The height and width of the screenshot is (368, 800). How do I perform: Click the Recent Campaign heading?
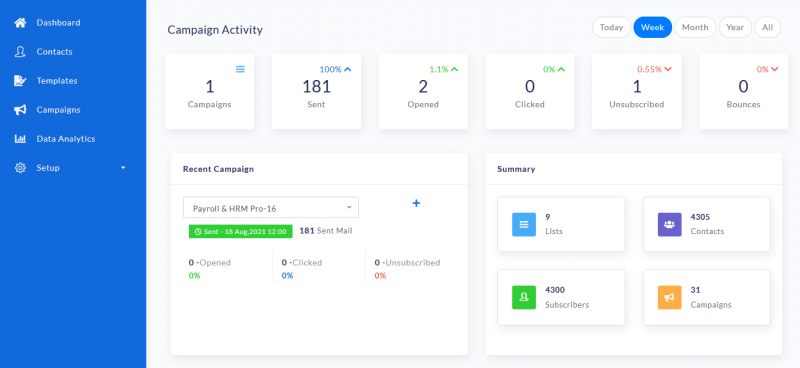tap(218, 169)
